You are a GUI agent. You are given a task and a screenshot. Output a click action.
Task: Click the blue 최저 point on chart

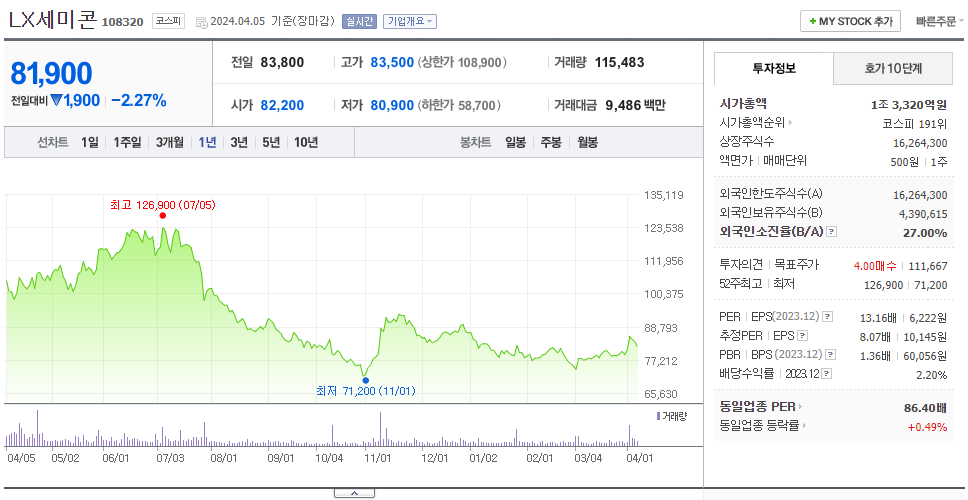click(x=365, y=380)
